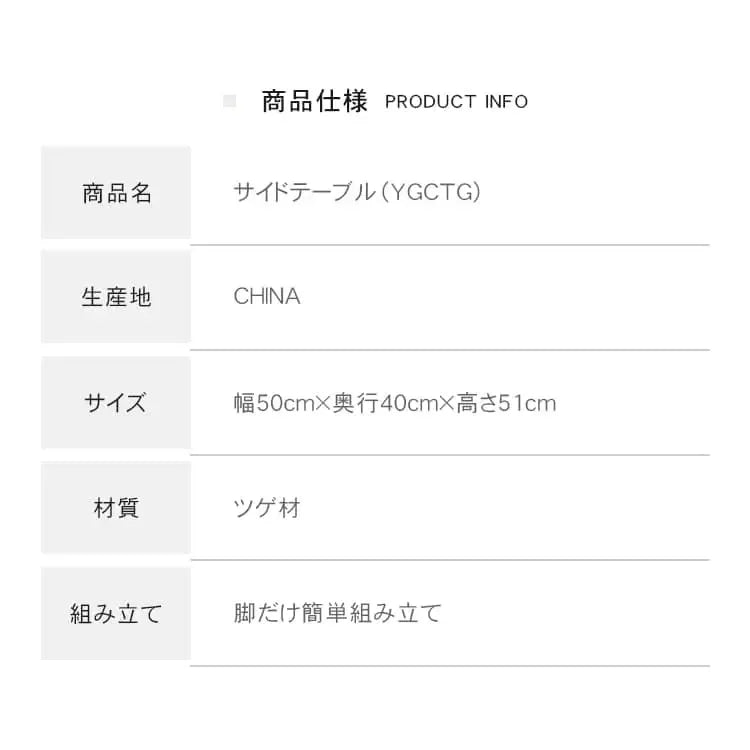Click the ツゲ材 material value

pyautogui.click(x=267, y=508)
